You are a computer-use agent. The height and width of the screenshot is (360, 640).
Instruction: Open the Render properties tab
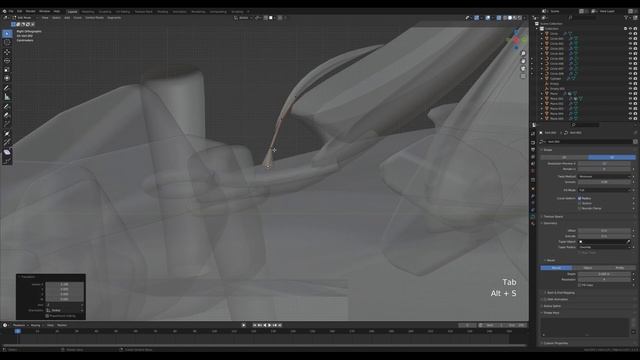[533, 142]
